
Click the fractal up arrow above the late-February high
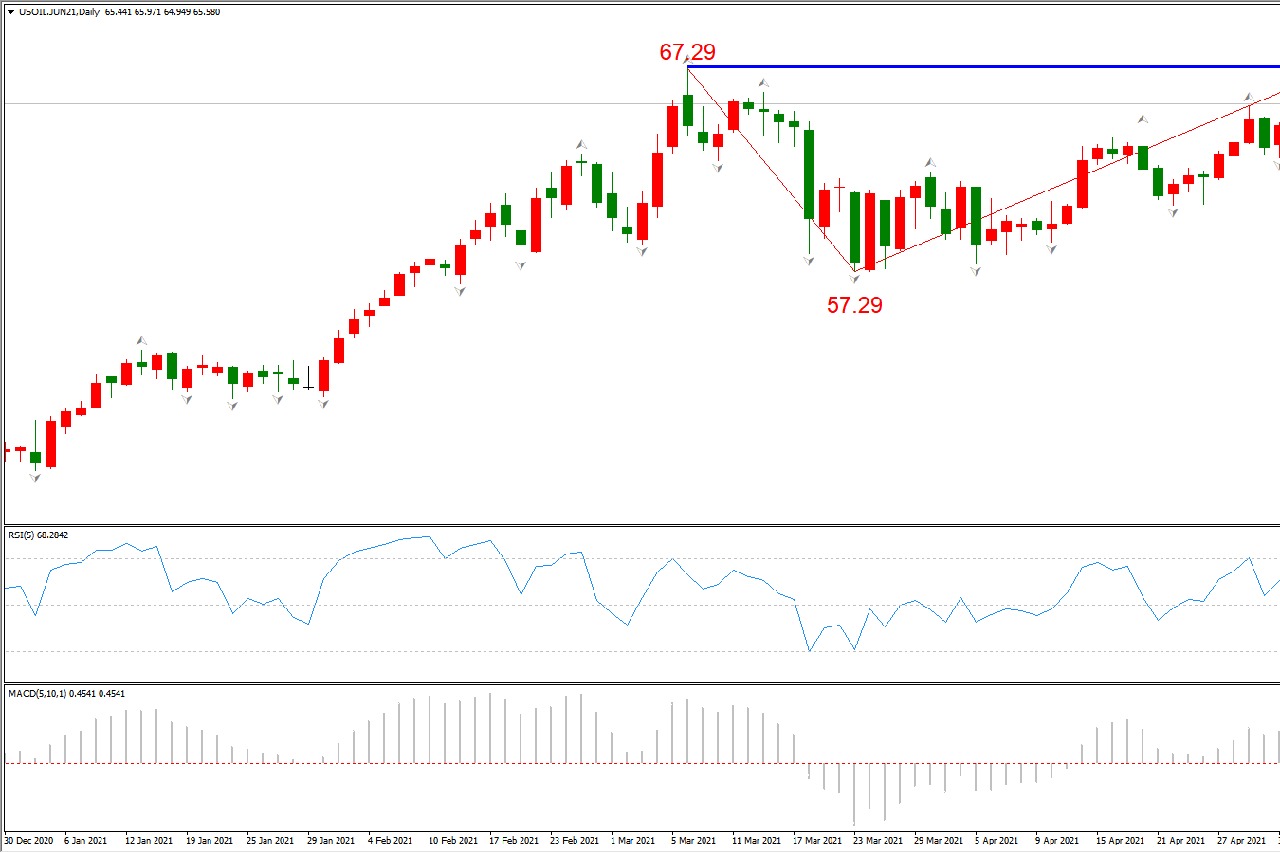(581, 145)
